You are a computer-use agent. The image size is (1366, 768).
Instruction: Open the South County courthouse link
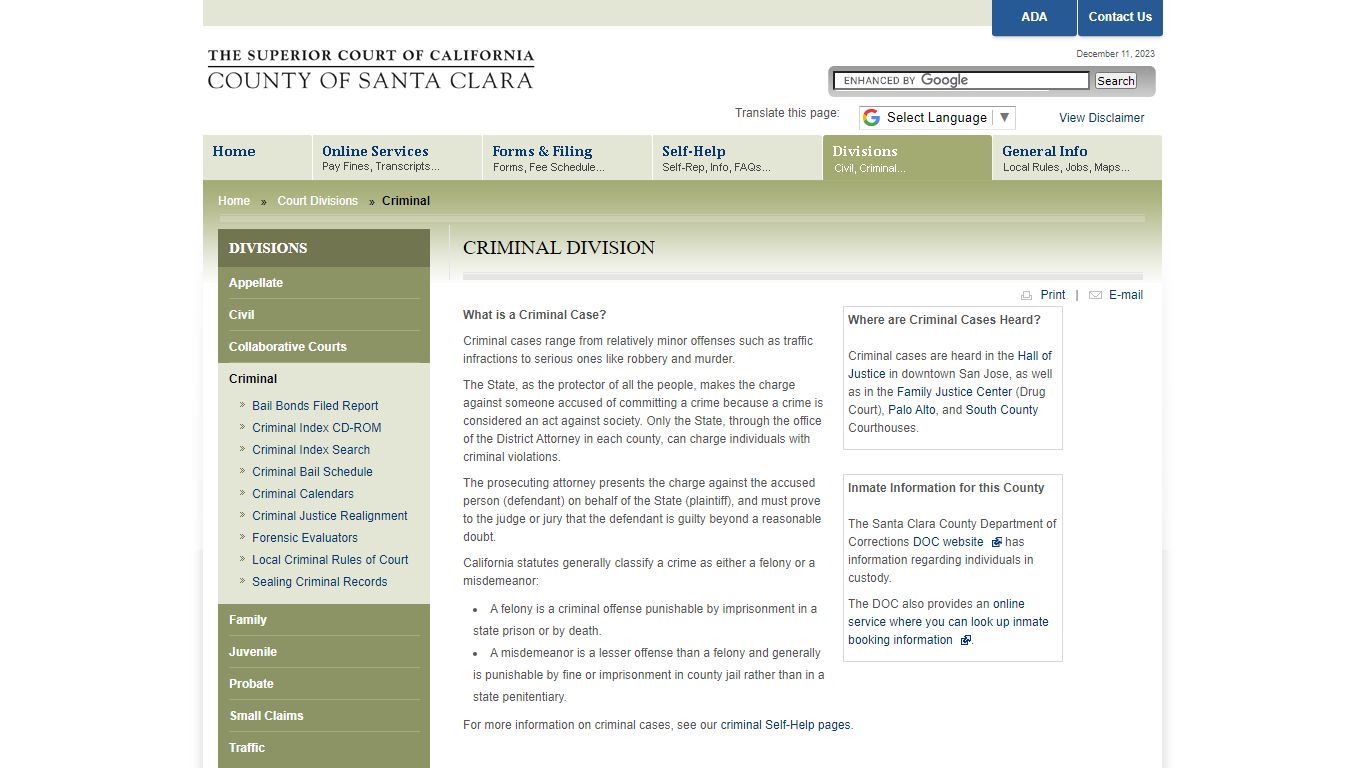(1002, 410)
